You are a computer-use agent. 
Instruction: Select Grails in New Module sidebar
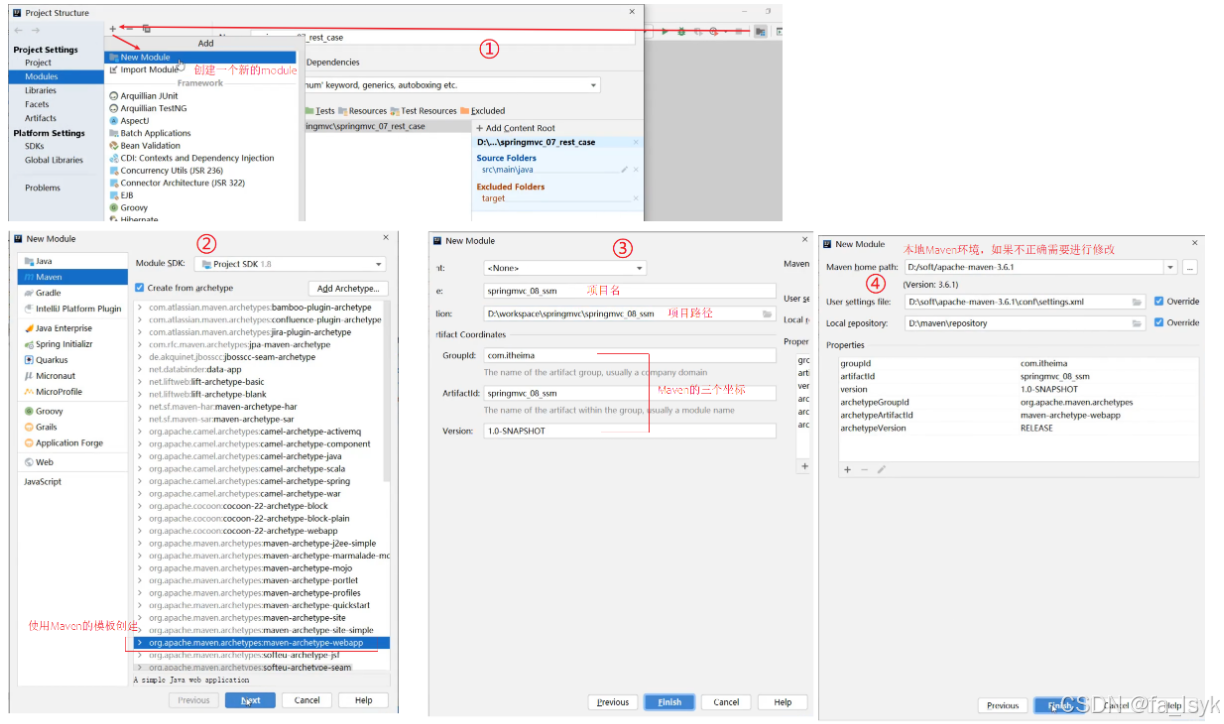tap(73, 427)
